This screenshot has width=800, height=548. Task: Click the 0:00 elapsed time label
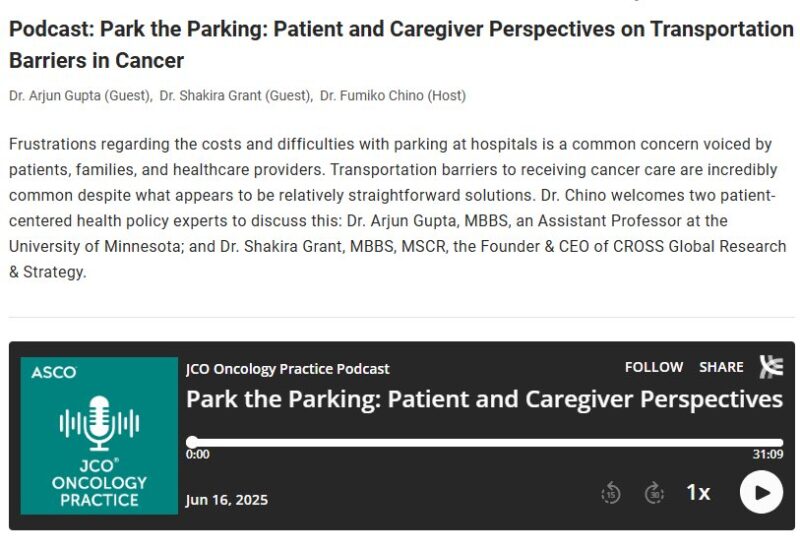[x=198, y=454]
